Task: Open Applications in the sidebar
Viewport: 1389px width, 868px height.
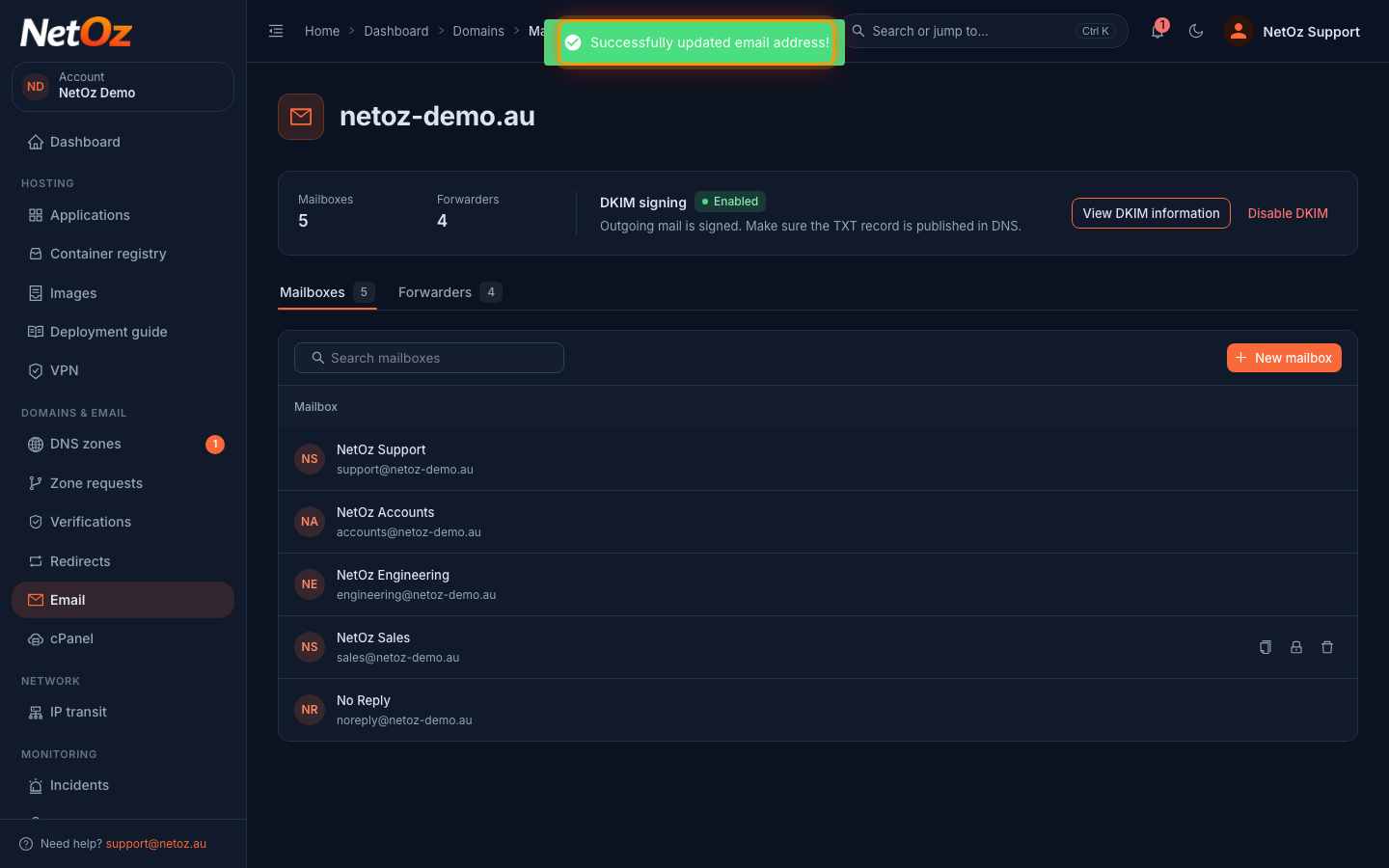Action: pyautogui.click(x=123, y=215)
